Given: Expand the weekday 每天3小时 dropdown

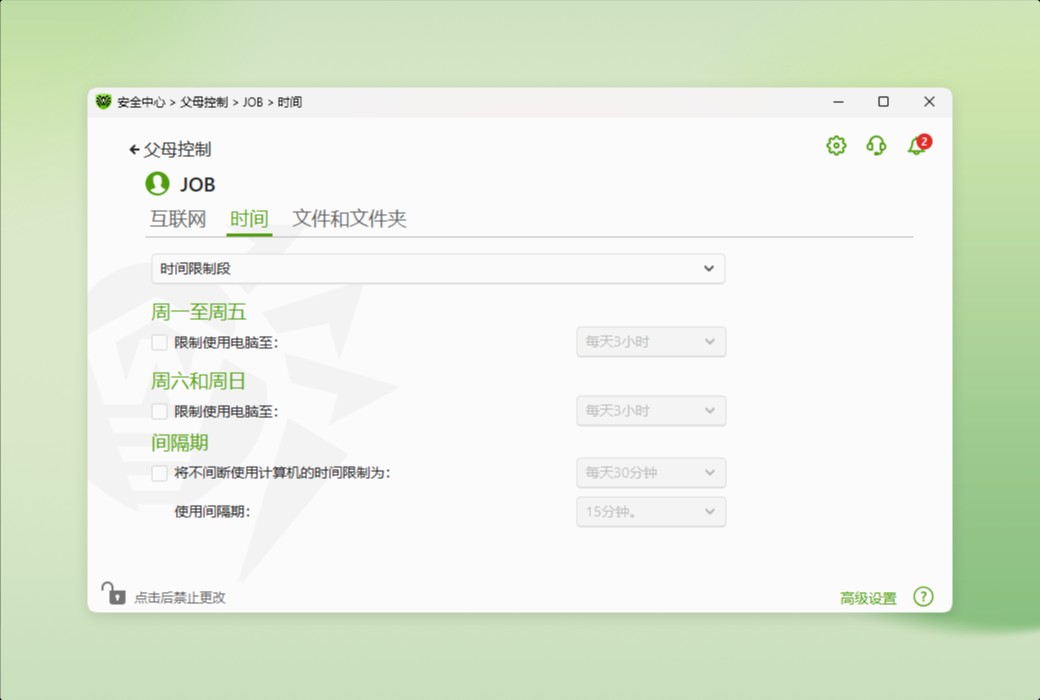Looking at the screenshot, I should click(x=650, y=341).
